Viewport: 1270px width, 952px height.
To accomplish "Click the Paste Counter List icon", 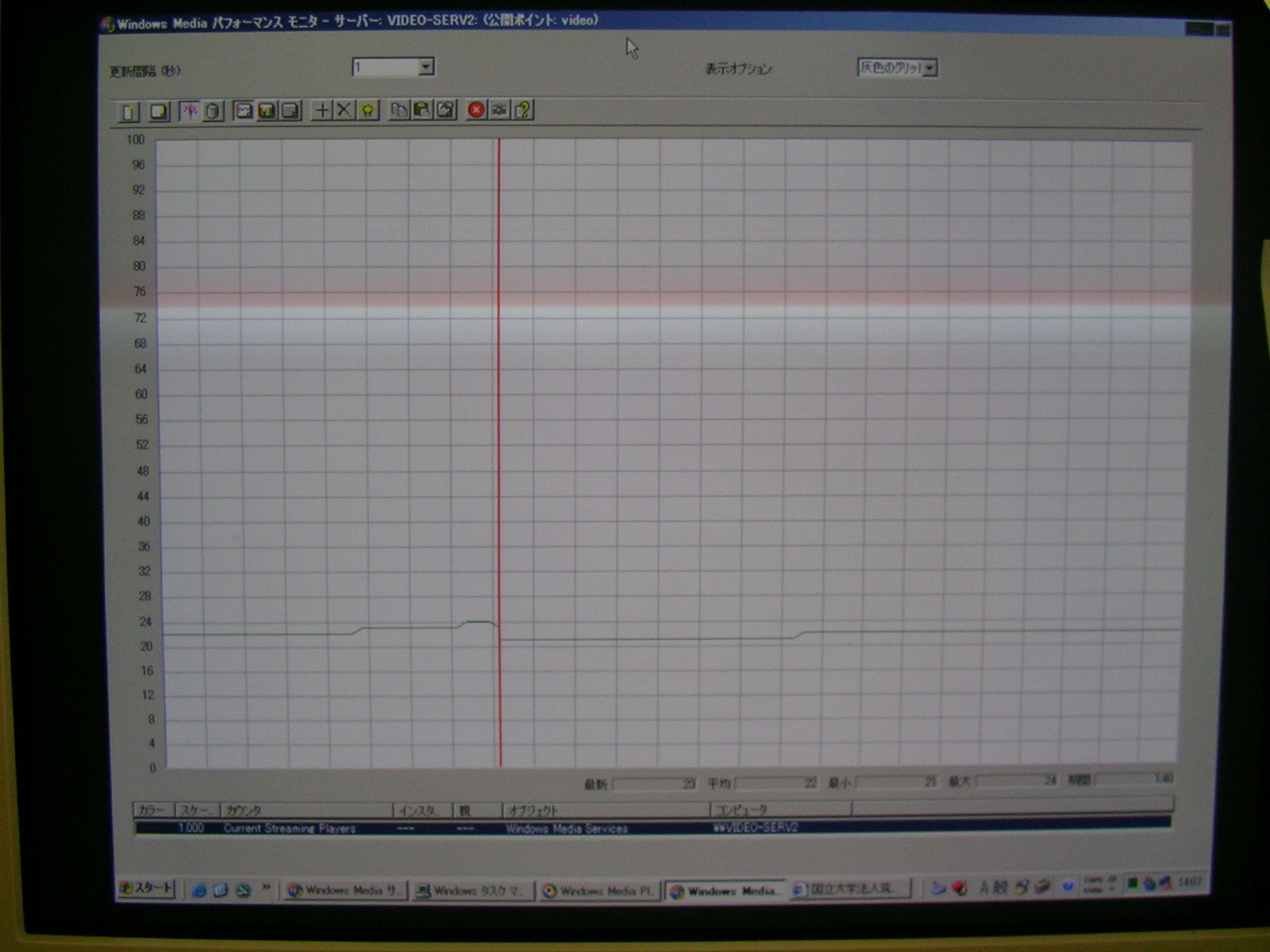I will tap(421, 109).
